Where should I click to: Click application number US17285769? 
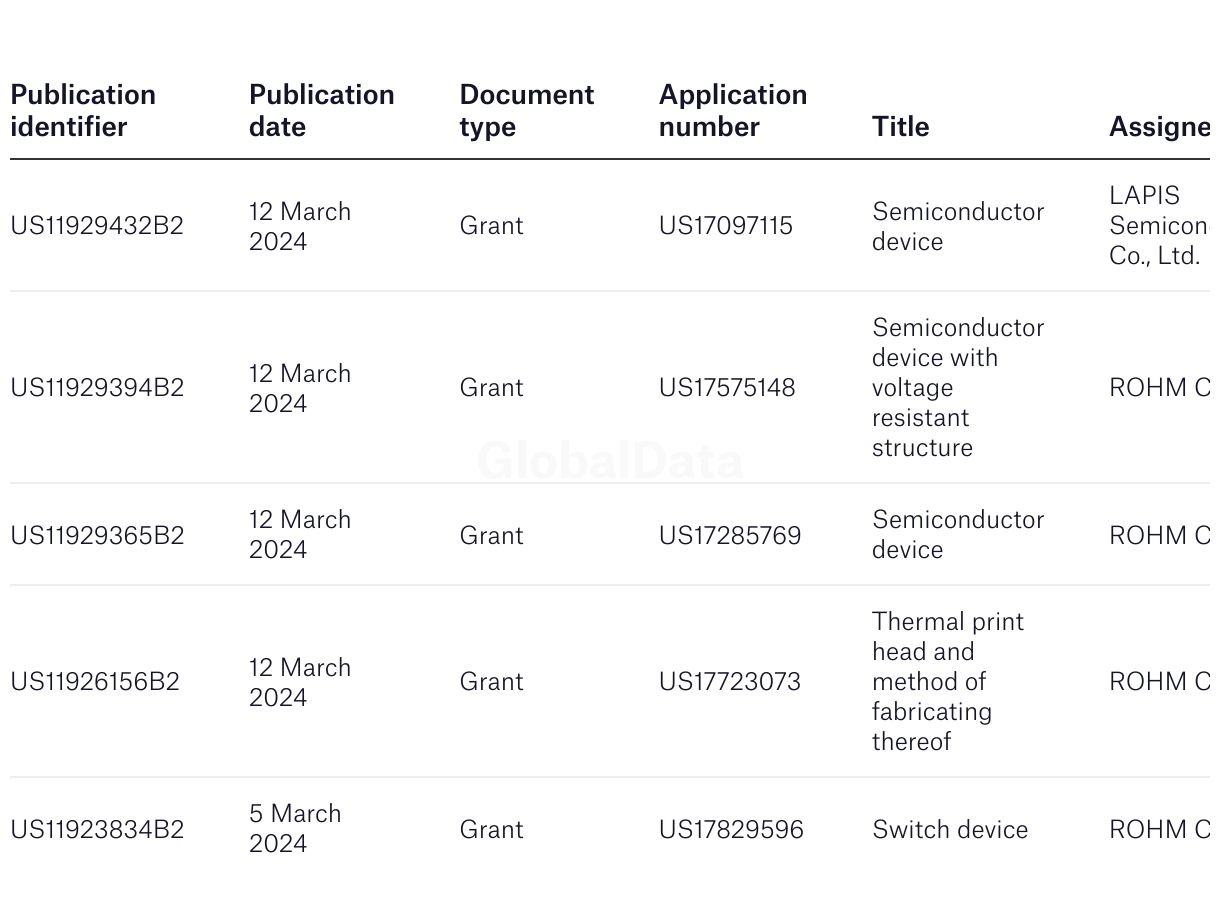(730, 536)
